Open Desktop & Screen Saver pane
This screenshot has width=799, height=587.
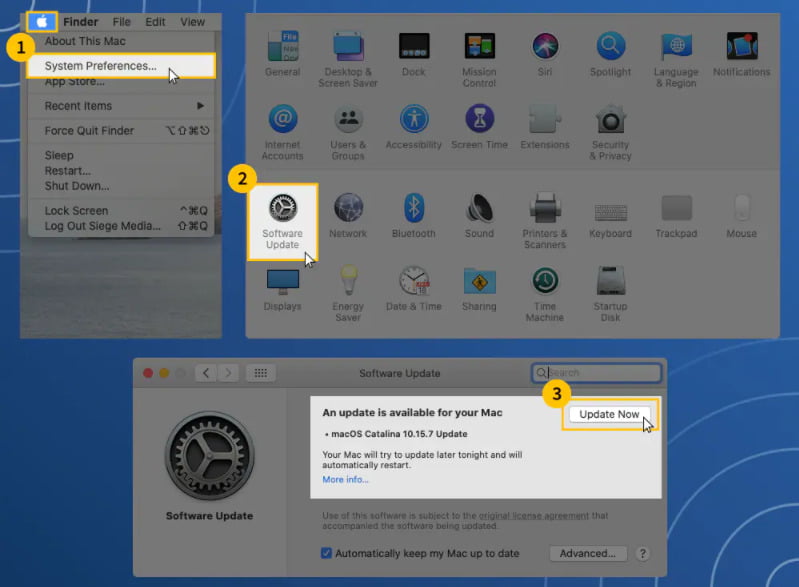(348, 46)
